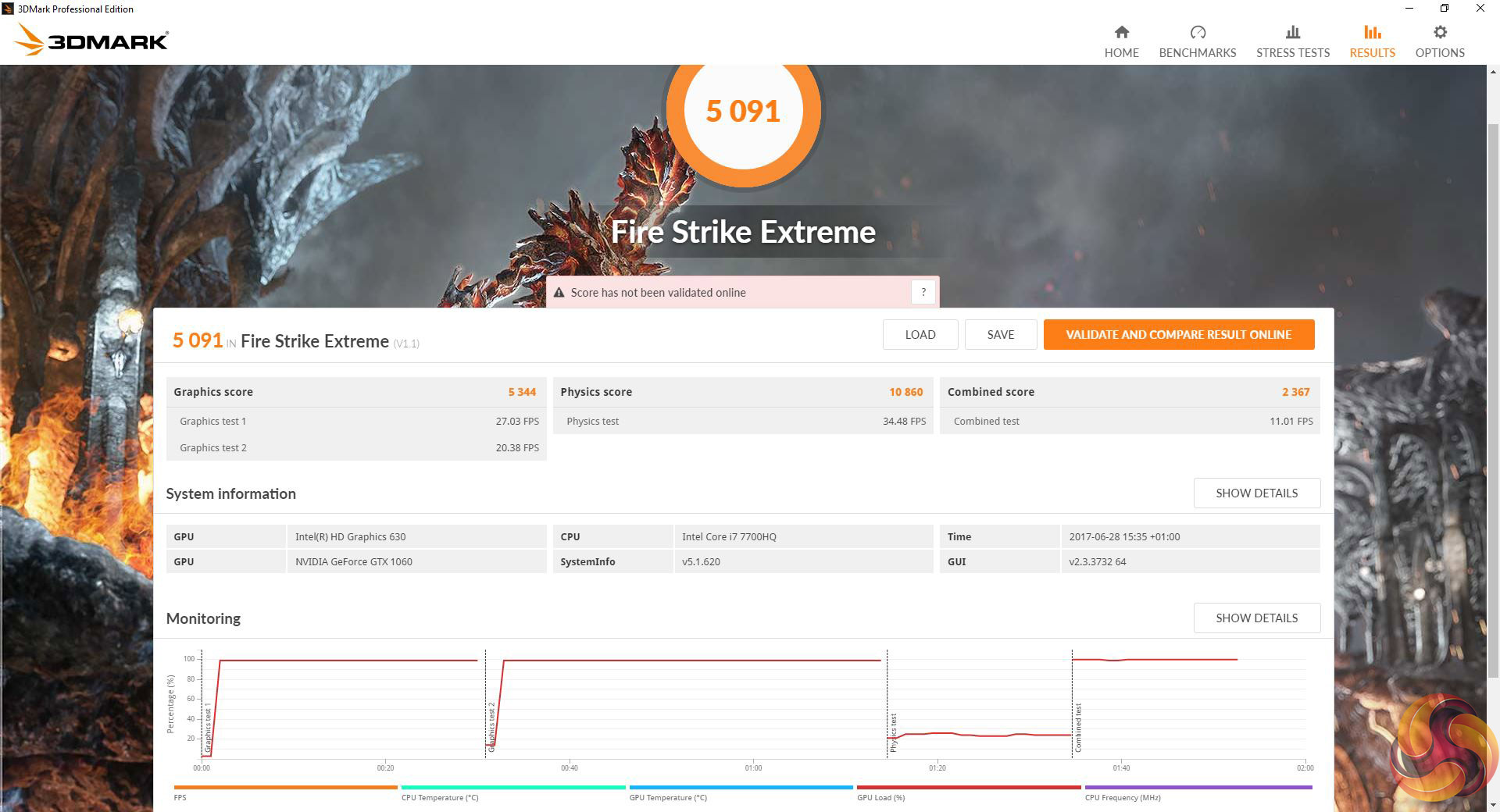Screen dimensions: 1500x812
Task: Click the monitoring graph area
Action: point(753,704)
